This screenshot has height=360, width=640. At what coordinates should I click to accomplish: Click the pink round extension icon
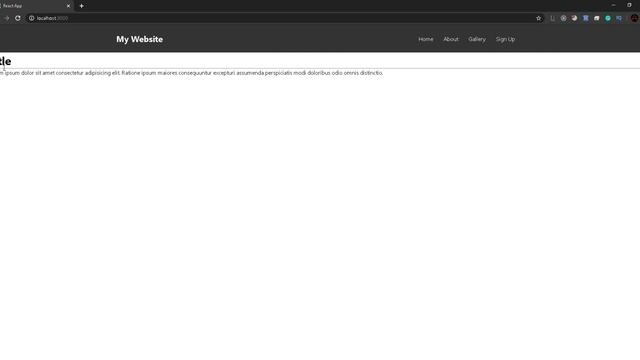click(574, 18)
